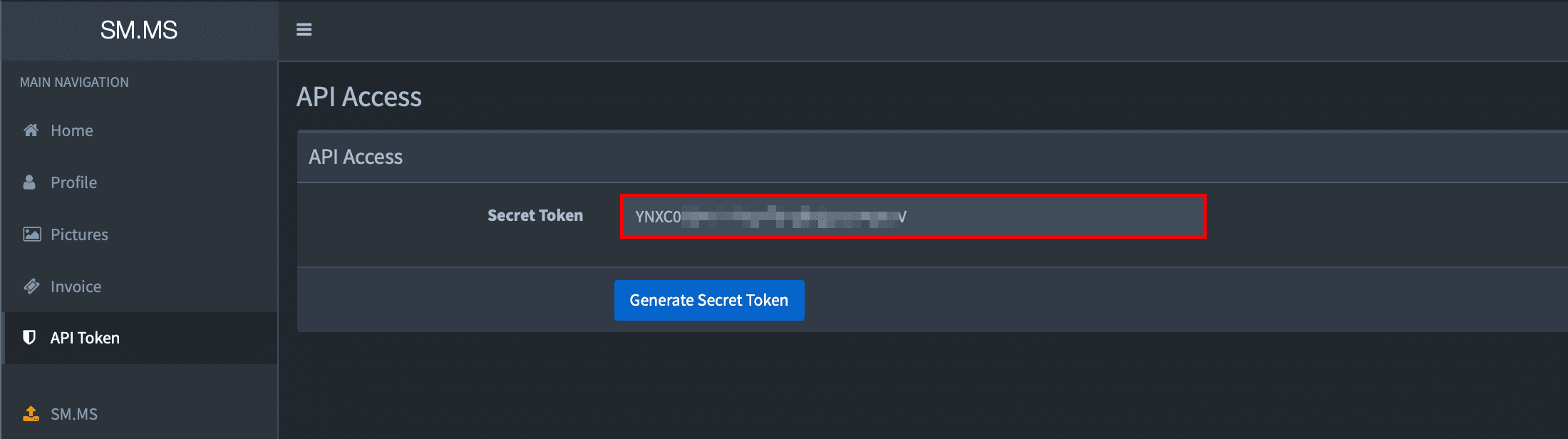This screenshot has width=1568, height=439.
Task: Select the Invoice menu label
Action: coord(76,286)
